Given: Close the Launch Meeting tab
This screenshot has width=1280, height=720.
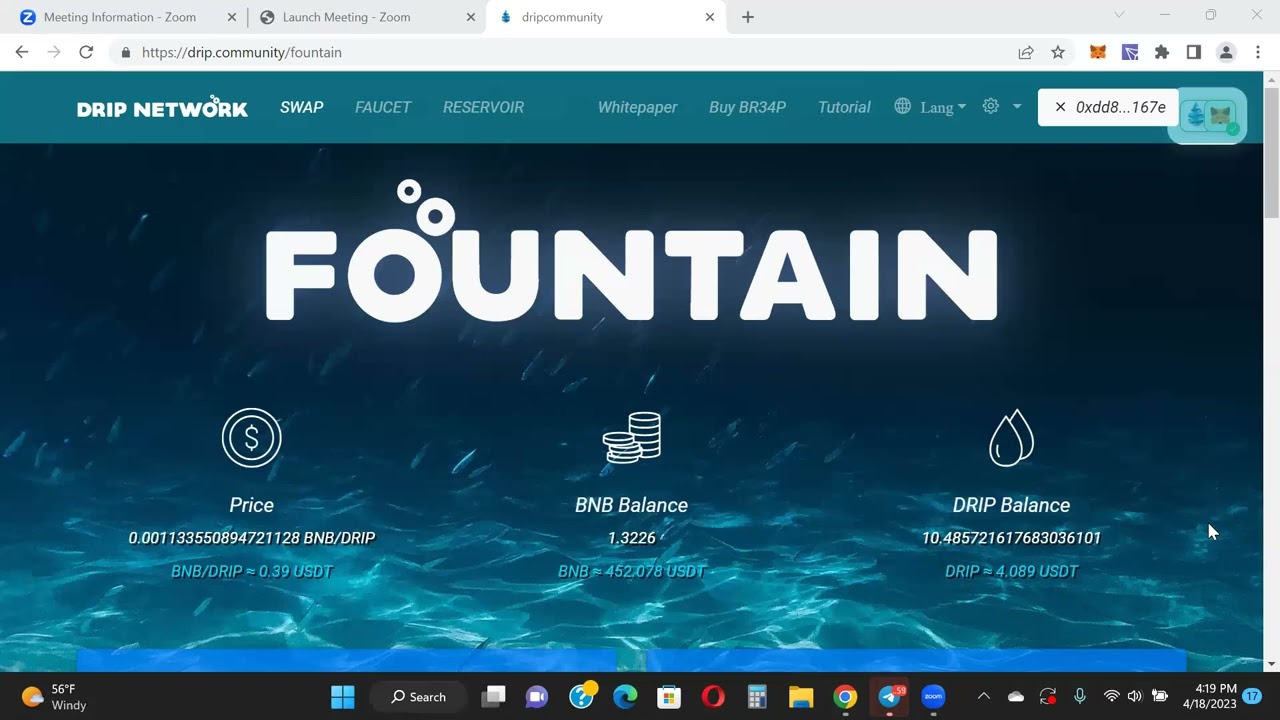Looking at the screenshot, I should point(469,17).
